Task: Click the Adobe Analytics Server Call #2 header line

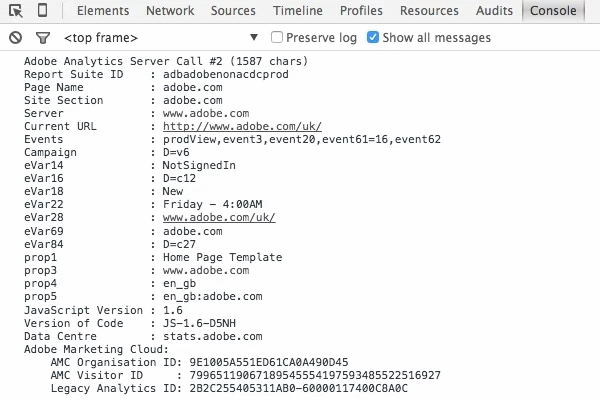Action: click(x=165, y=62)
